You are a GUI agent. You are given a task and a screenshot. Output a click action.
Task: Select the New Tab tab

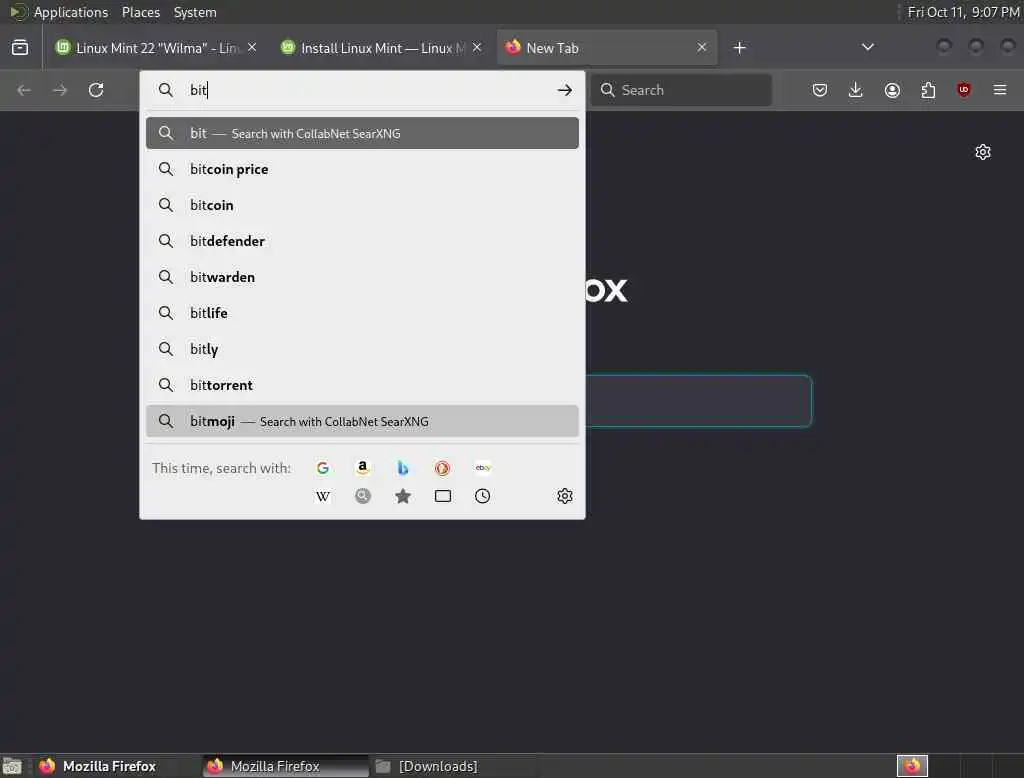(x=607, y=48)
